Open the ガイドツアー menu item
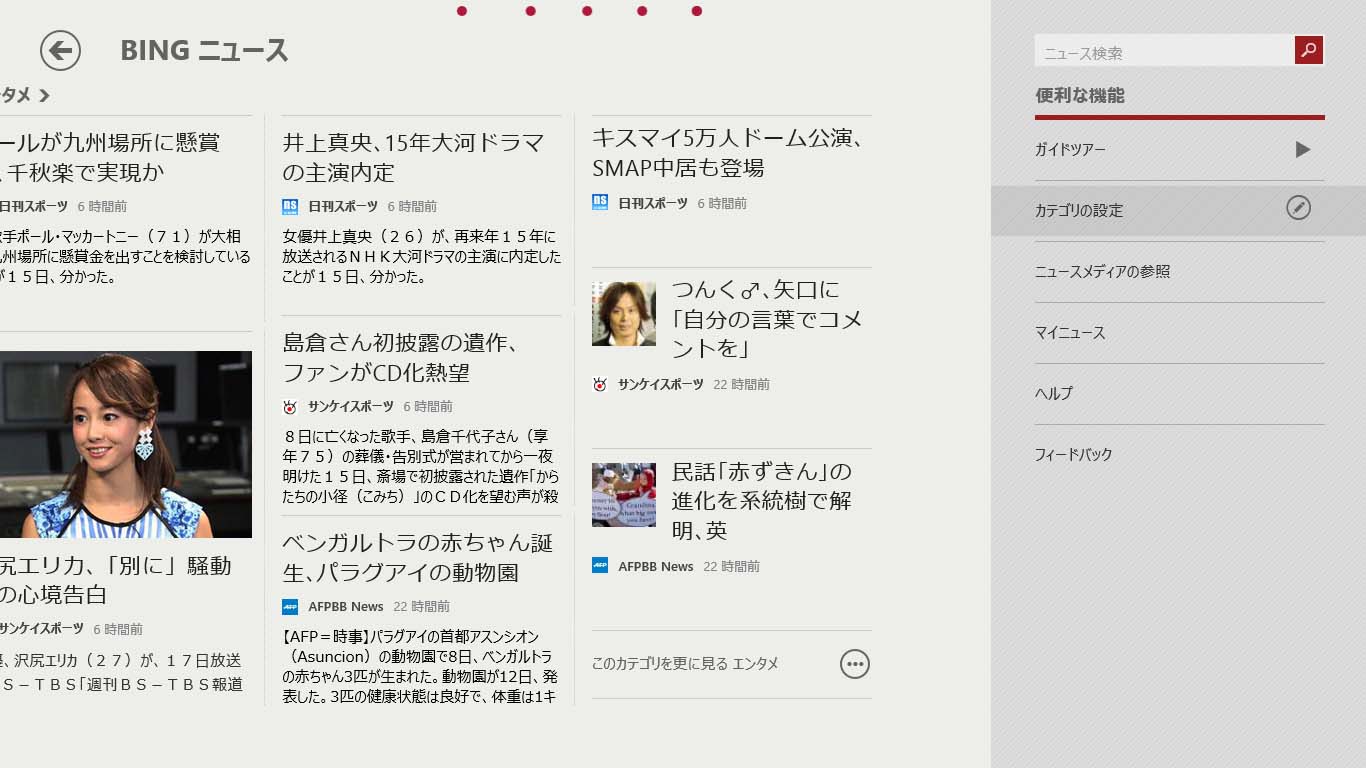The height and width of the screenshot is (768, 1366). tap(1179, 150)
